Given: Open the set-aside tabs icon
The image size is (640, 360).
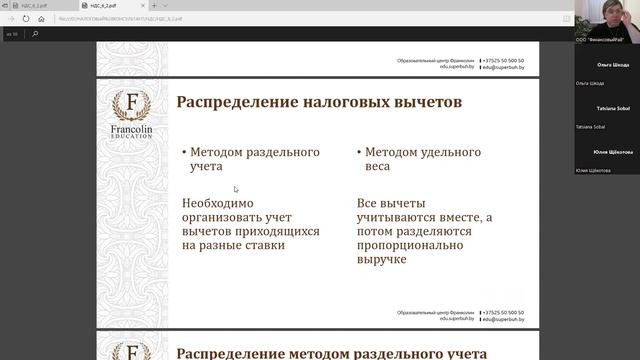Looking at the screenshot, I should pyautogui.click(x=4, y=6).
